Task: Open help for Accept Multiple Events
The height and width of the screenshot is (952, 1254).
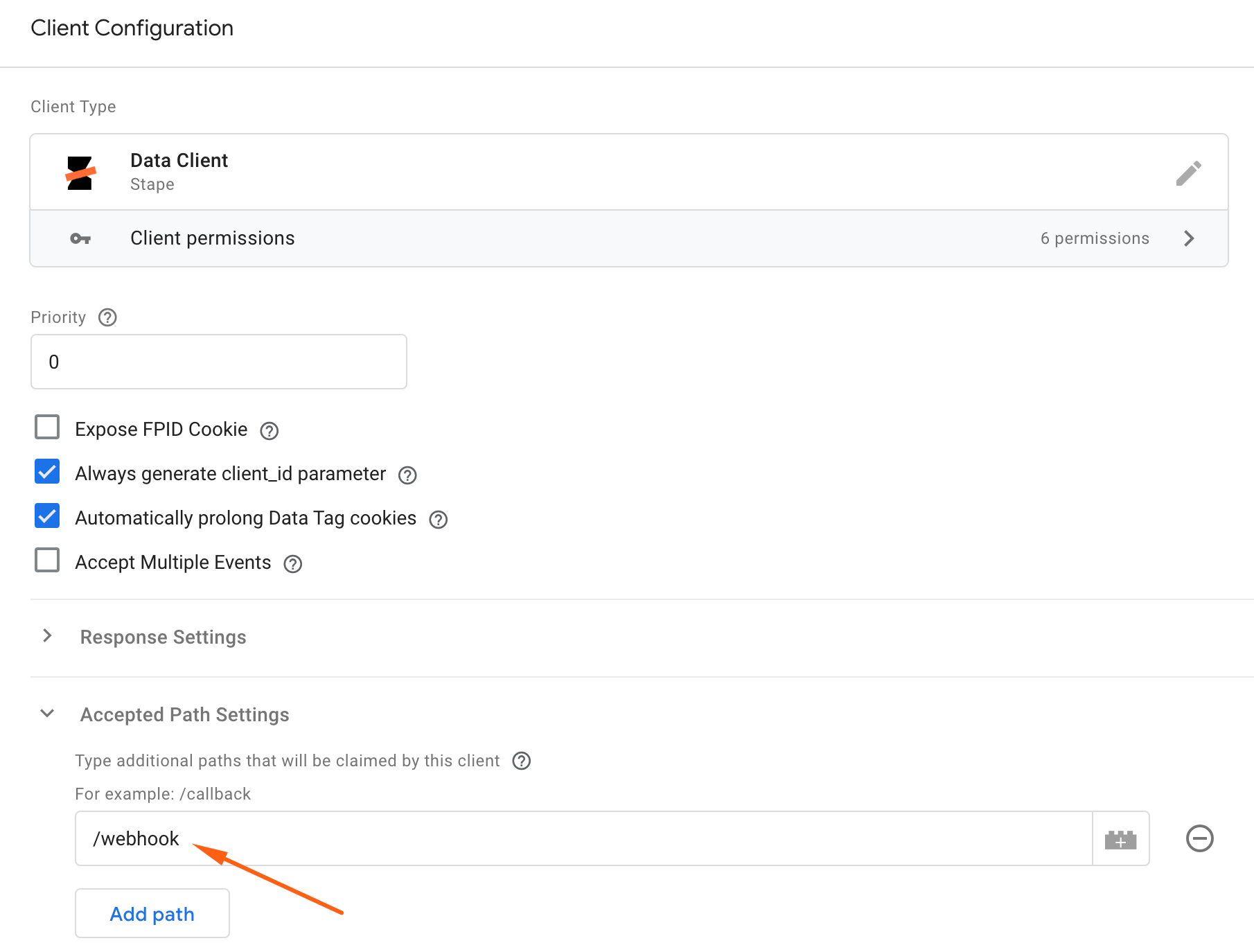Action: click(293, 564)
